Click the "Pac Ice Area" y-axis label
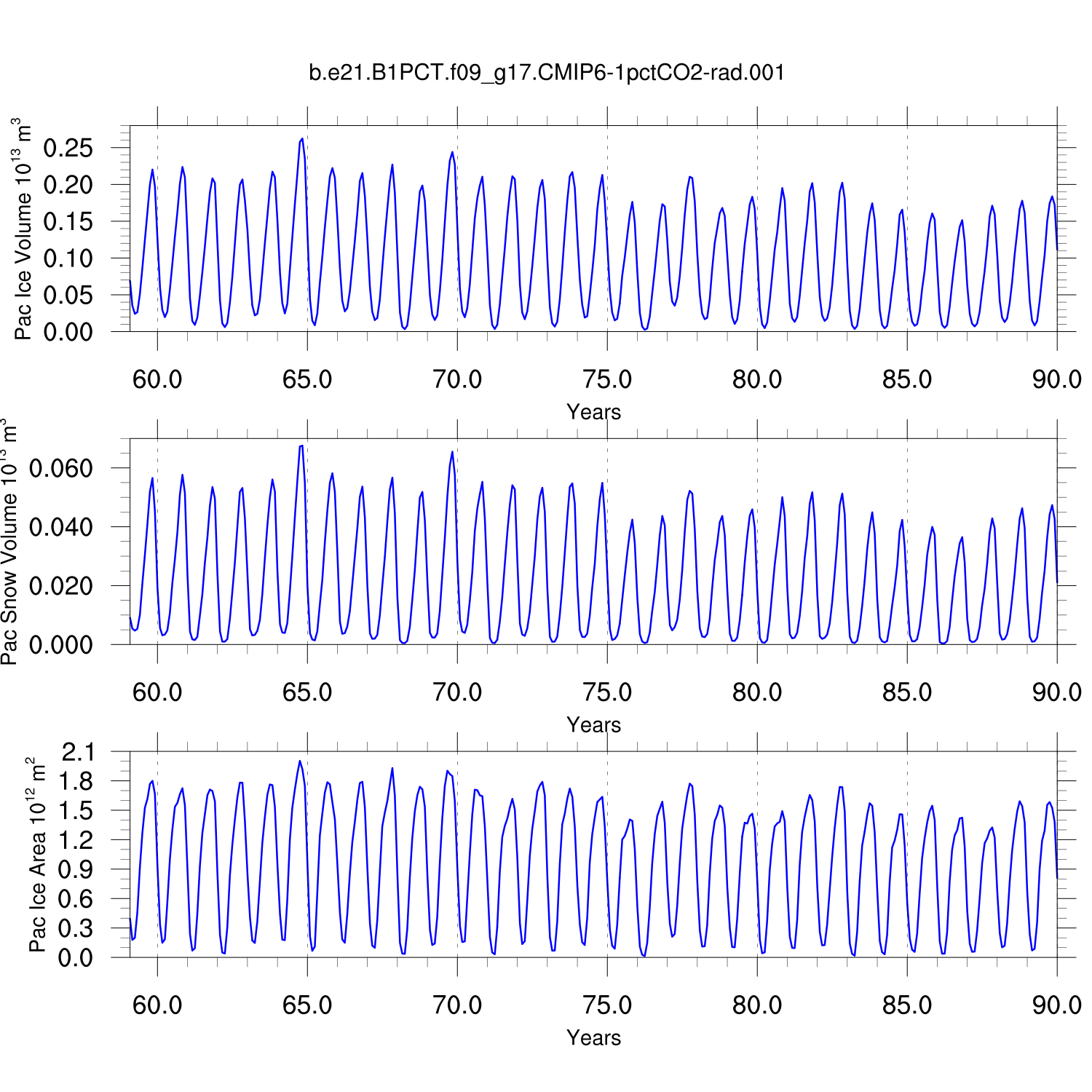This screenshot has height=1092, width=1092. point(36,855)
